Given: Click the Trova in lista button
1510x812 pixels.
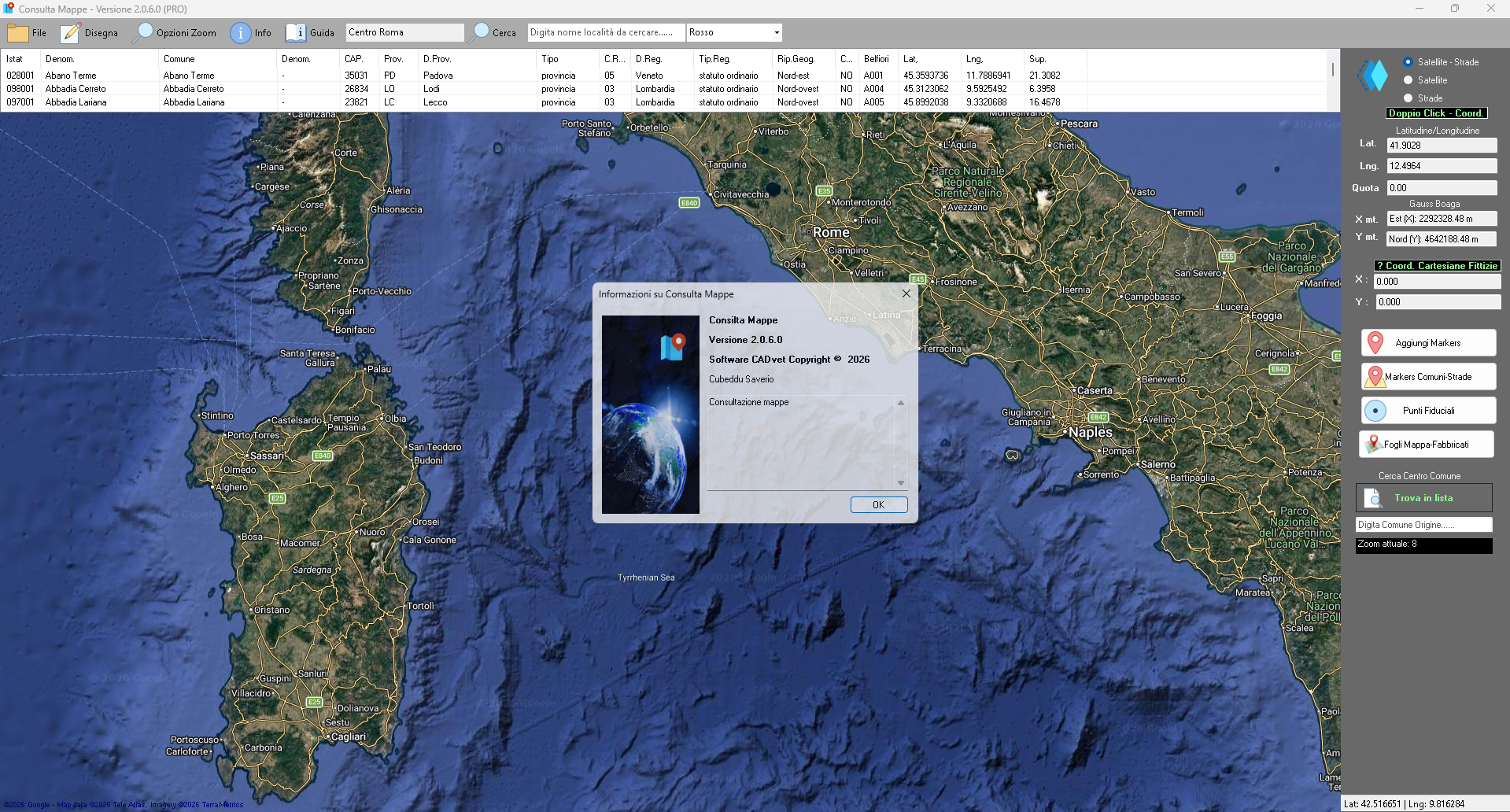Looking at the screenshot, I should coord(1423,498).
